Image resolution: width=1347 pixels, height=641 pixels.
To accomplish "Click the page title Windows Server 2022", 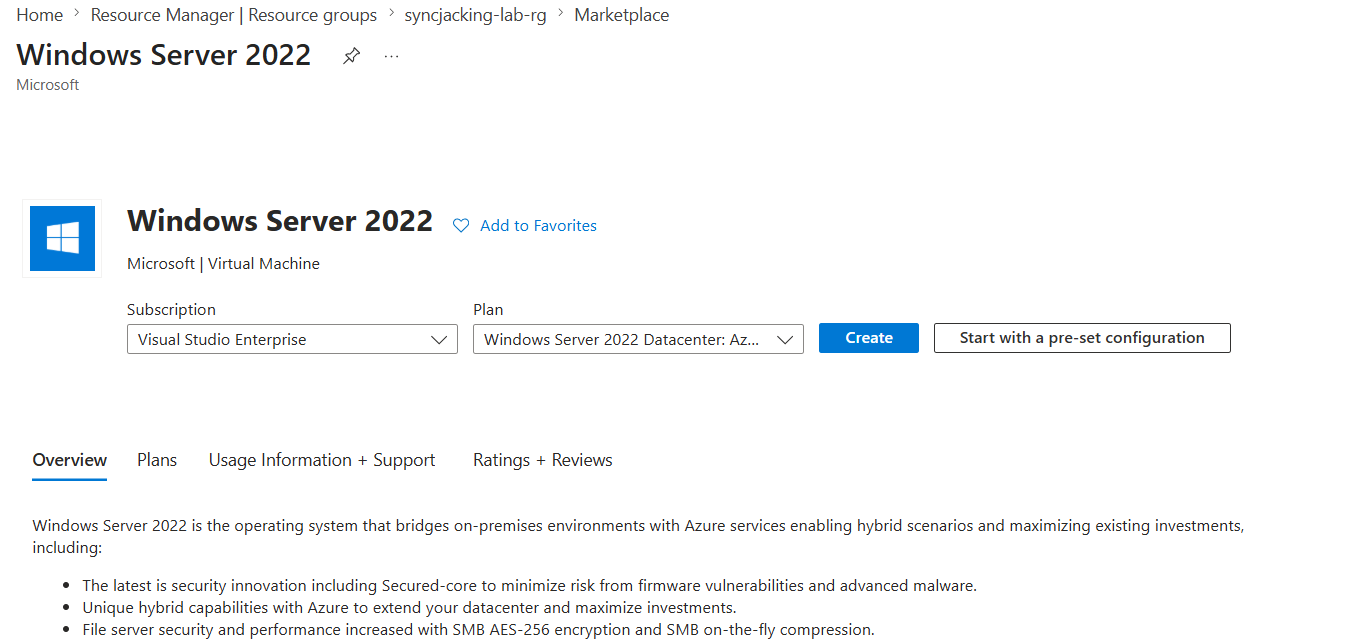I will (164, 54).
